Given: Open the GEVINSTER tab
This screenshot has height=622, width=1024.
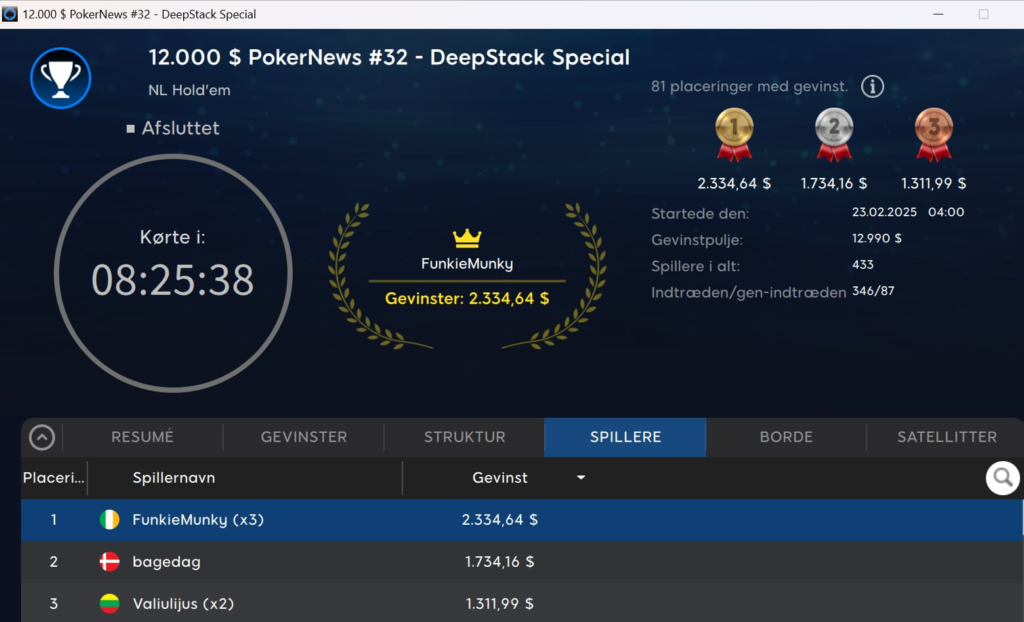Looking at the screenshot, I should pos(304,437).
